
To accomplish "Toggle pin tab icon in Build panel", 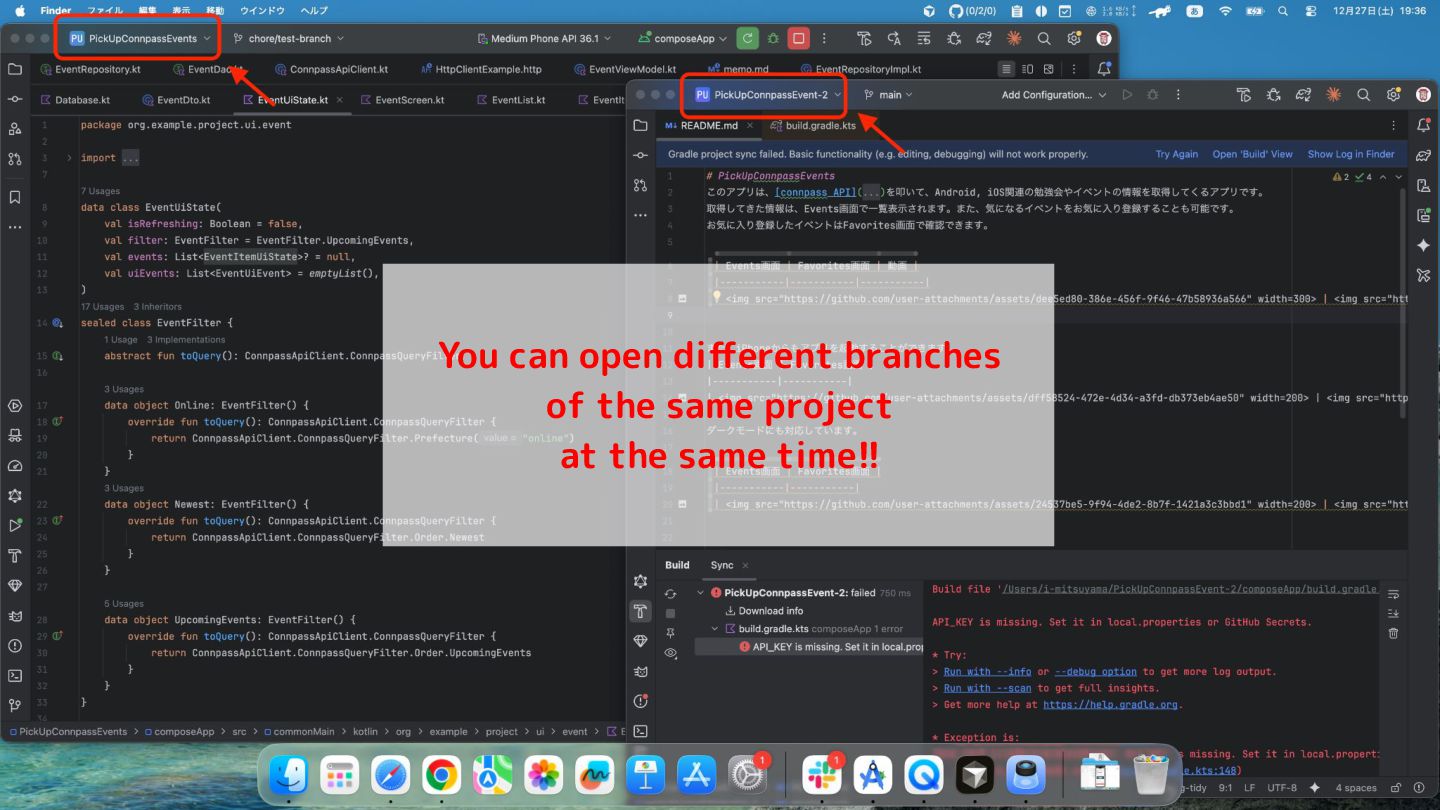I will click(x=670, y=633).
